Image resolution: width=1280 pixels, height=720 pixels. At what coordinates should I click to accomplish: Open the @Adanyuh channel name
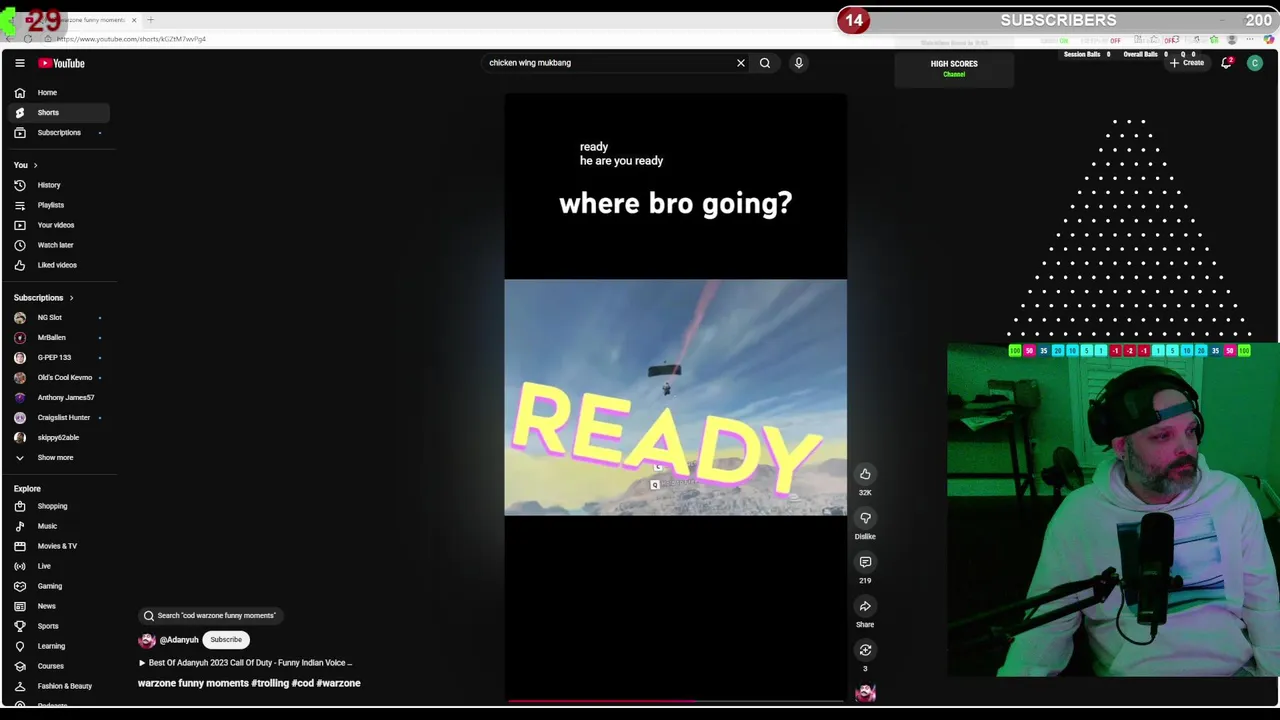pyautogui.click(x=179, y=640)
